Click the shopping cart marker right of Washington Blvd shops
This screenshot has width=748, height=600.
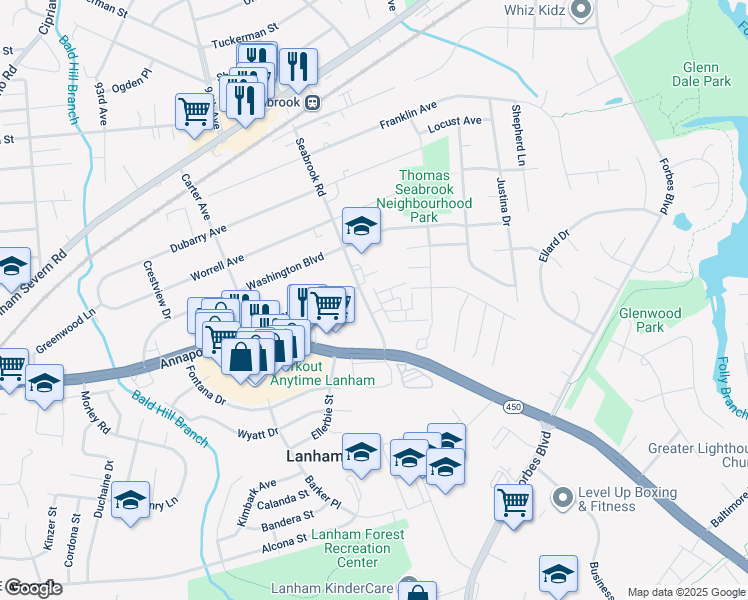coord(327,310)
